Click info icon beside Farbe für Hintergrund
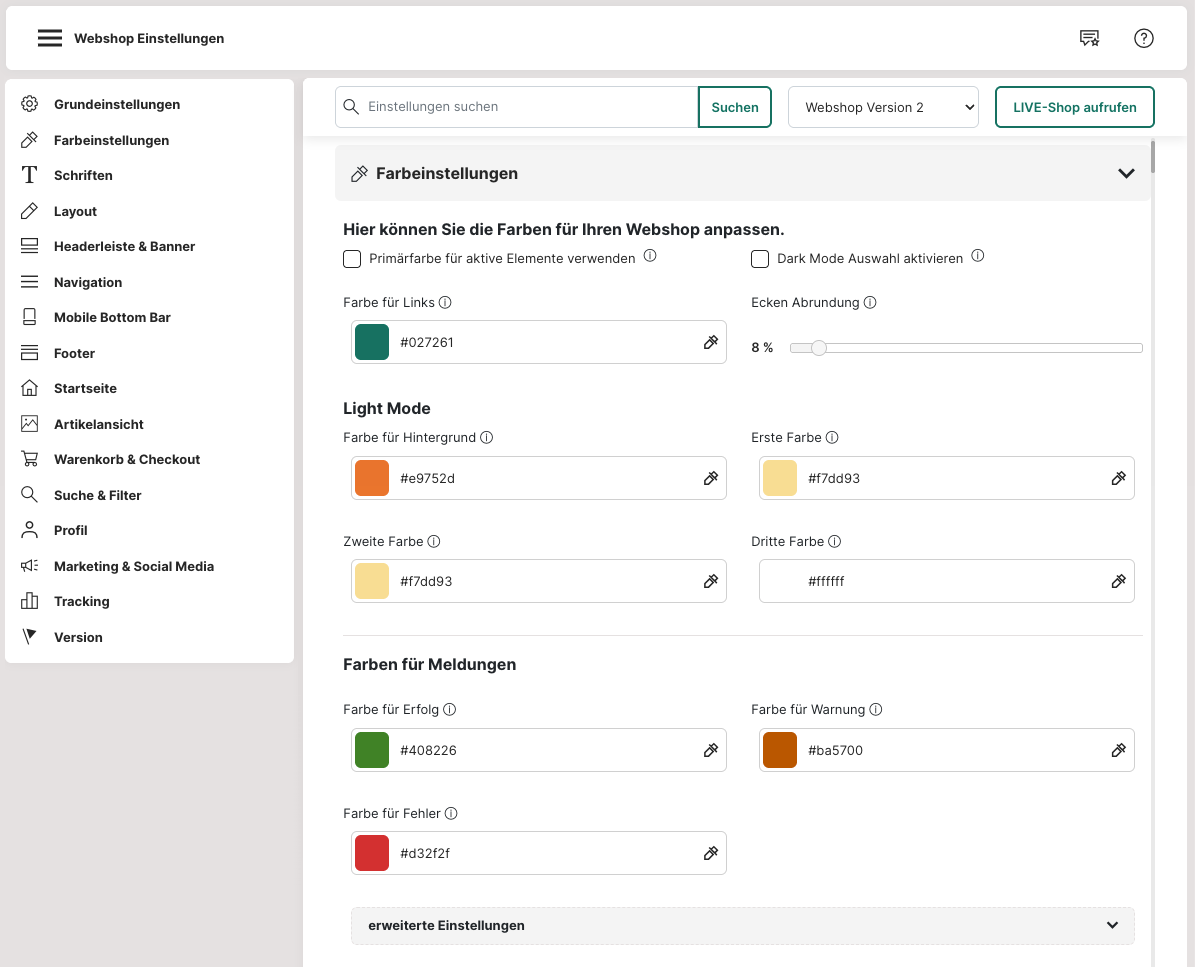The width and height of the screenshot is (1195, 967). point(487,437)
